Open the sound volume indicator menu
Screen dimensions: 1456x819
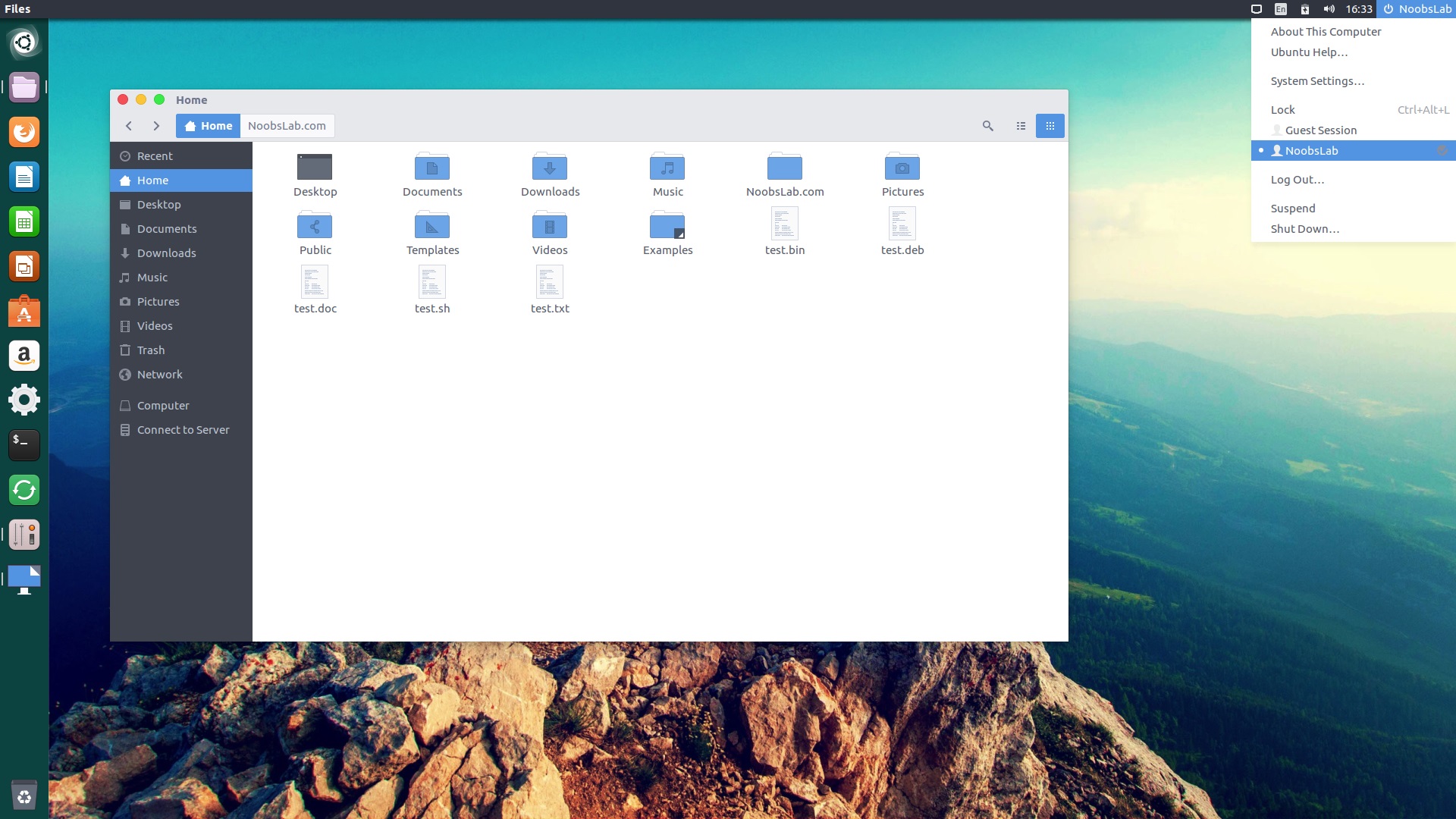[x=1329, y=9]
